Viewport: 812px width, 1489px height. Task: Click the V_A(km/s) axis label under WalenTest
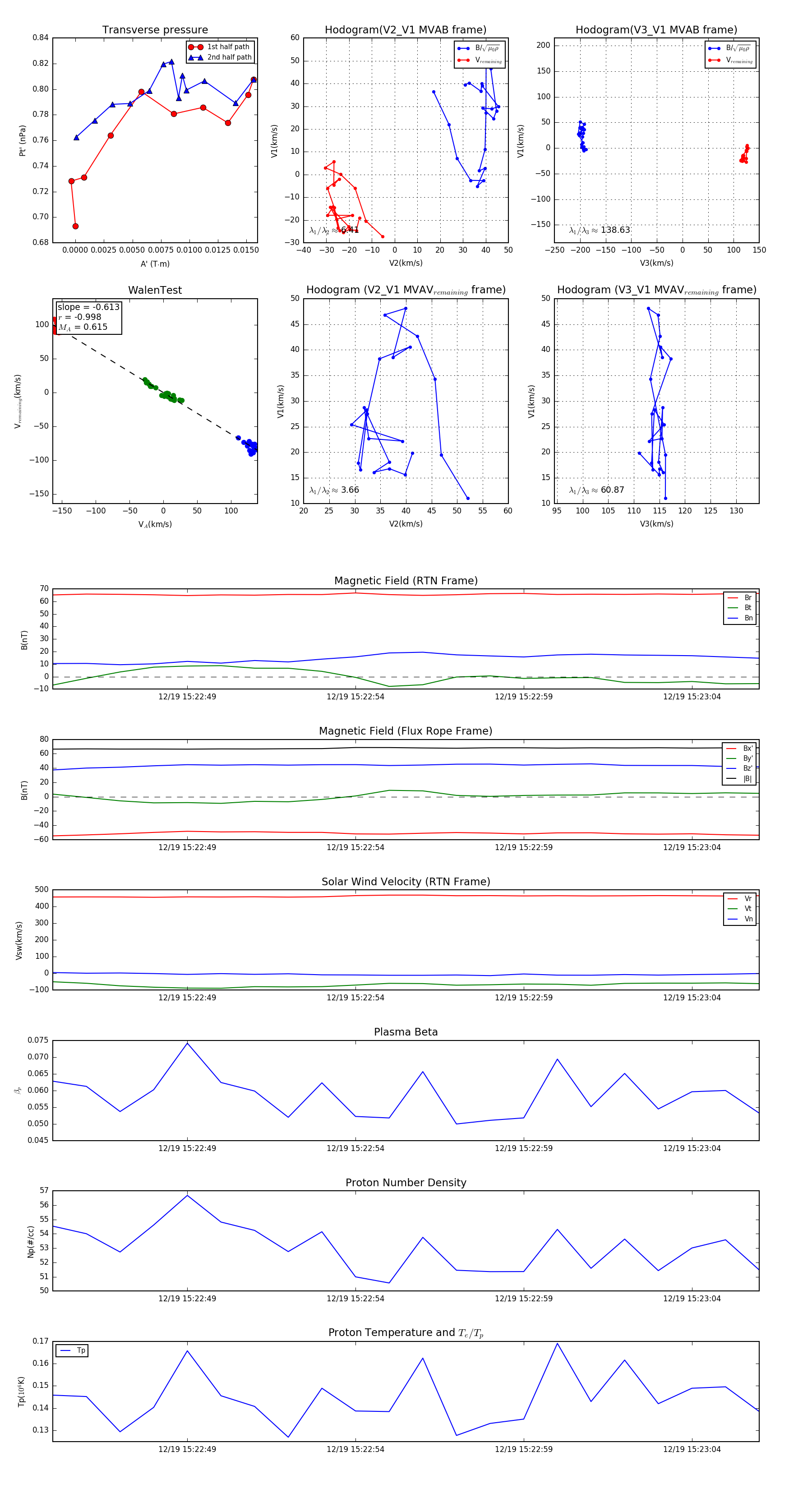(155, 524)
